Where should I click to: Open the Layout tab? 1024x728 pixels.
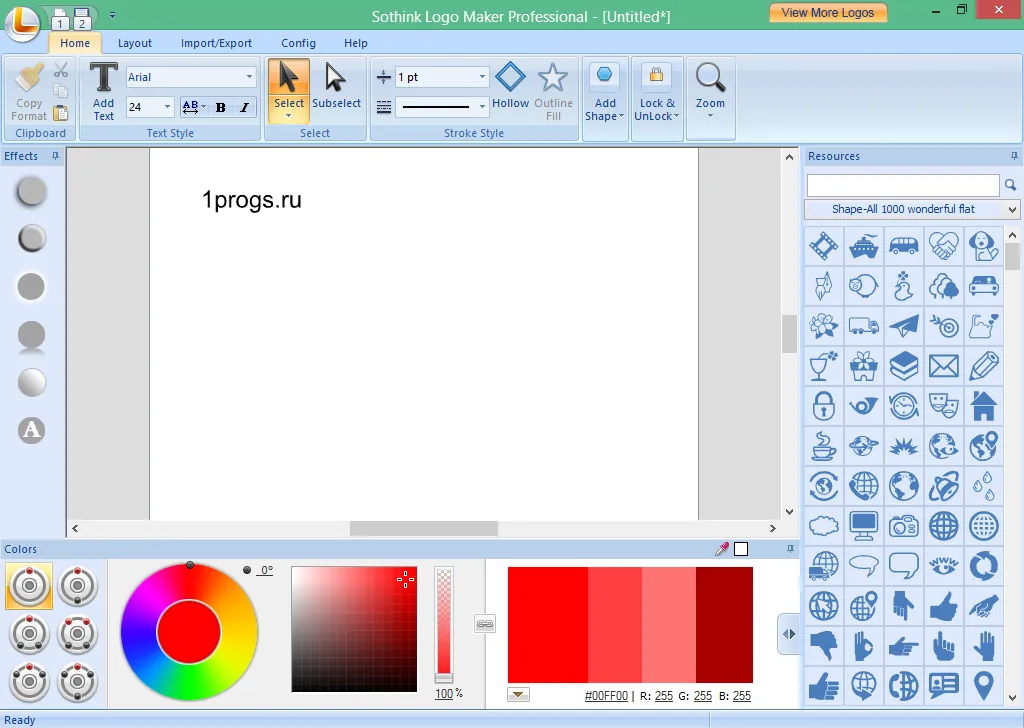click(135, 43)
